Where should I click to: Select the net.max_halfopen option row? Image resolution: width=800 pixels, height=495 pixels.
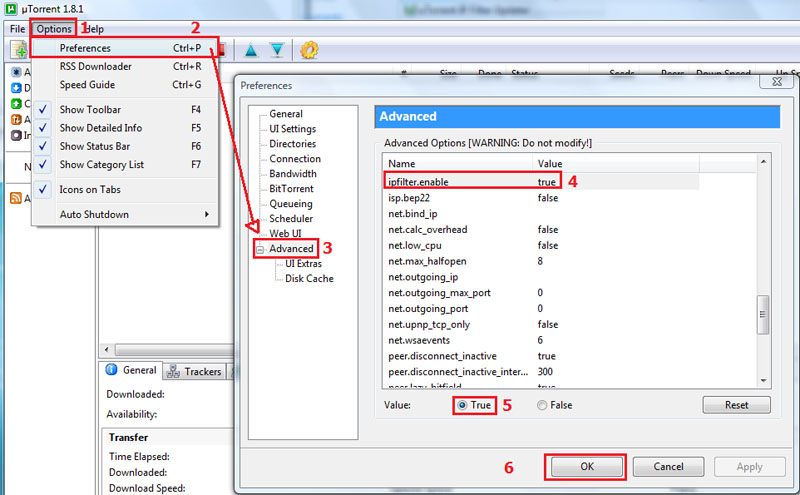[541, 261]
